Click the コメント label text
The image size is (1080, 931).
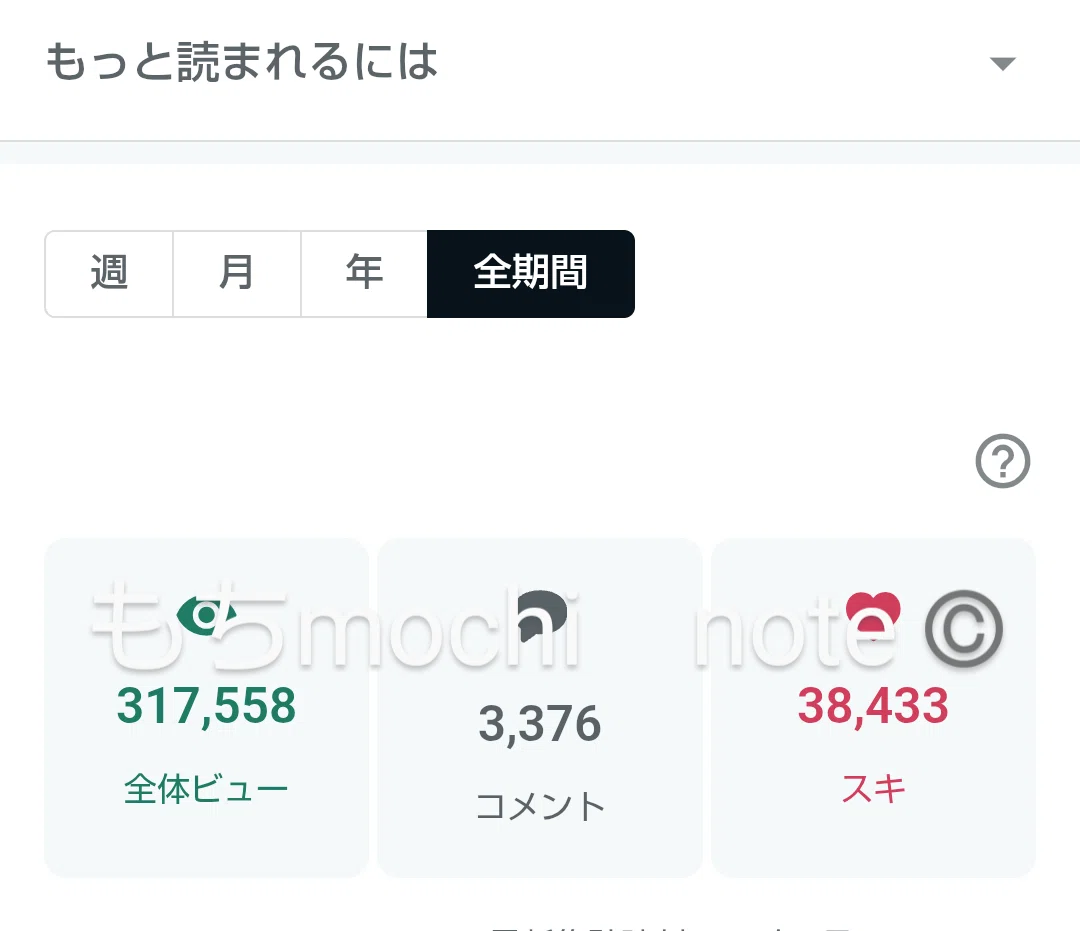coord(540,806)
